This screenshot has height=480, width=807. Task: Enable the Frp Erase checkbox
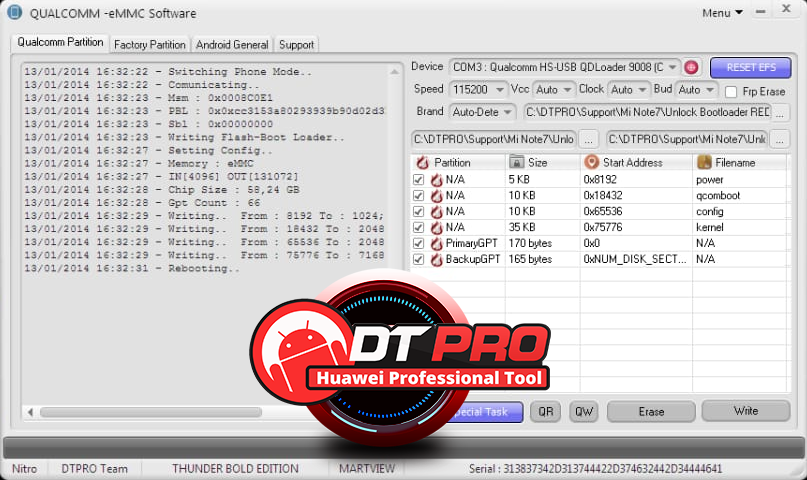click(x=731, y=92)
